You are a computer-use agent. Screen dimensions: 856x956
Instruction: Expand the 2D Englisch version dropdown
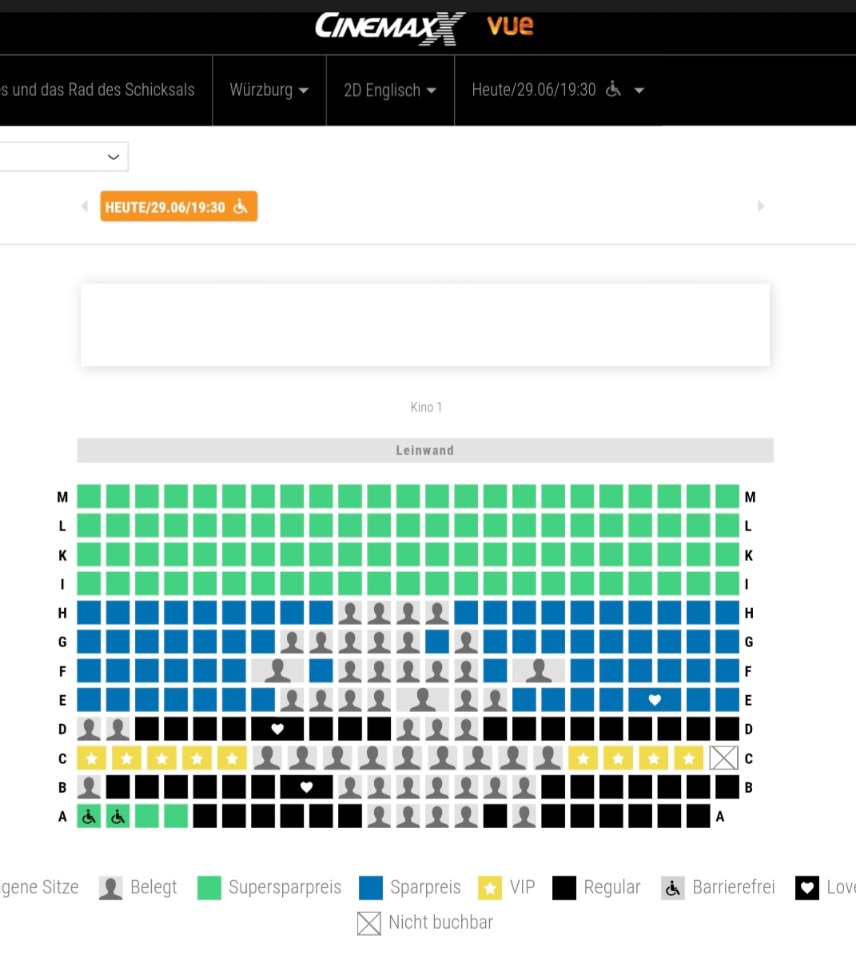pos(390,90)
